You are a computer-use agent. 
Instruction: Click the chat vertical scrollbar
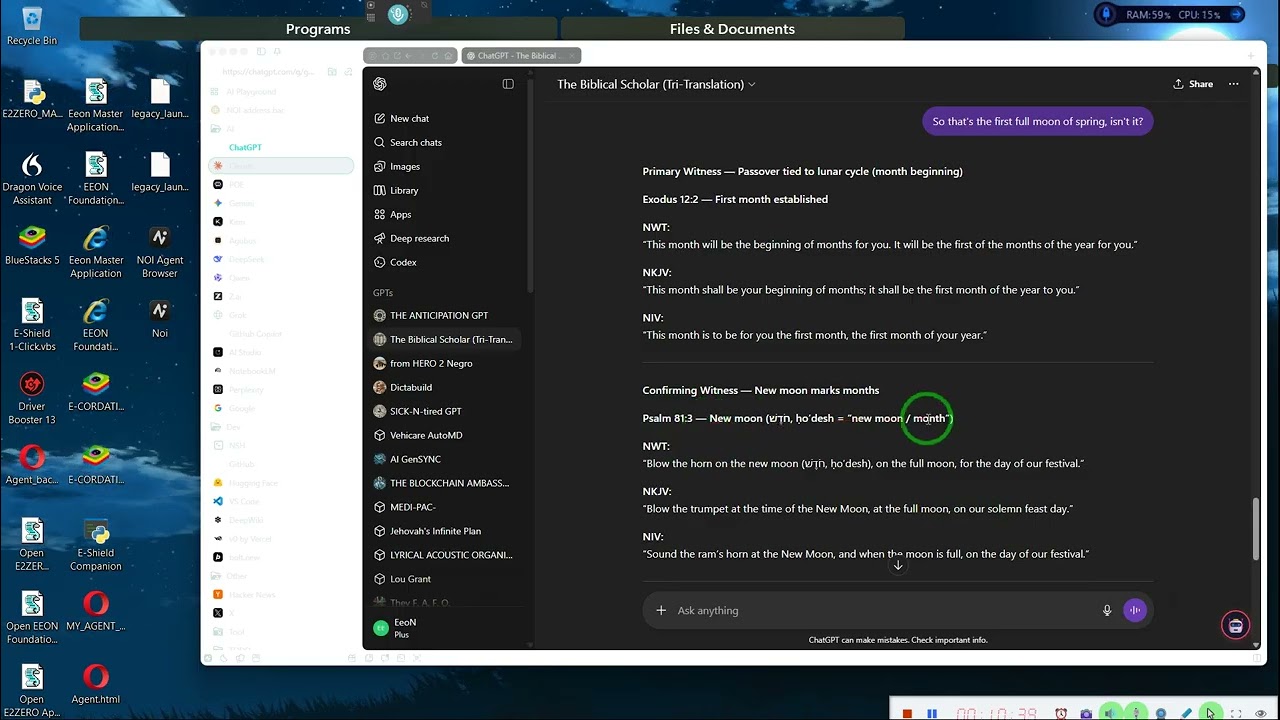click(x=1257, y=528)
